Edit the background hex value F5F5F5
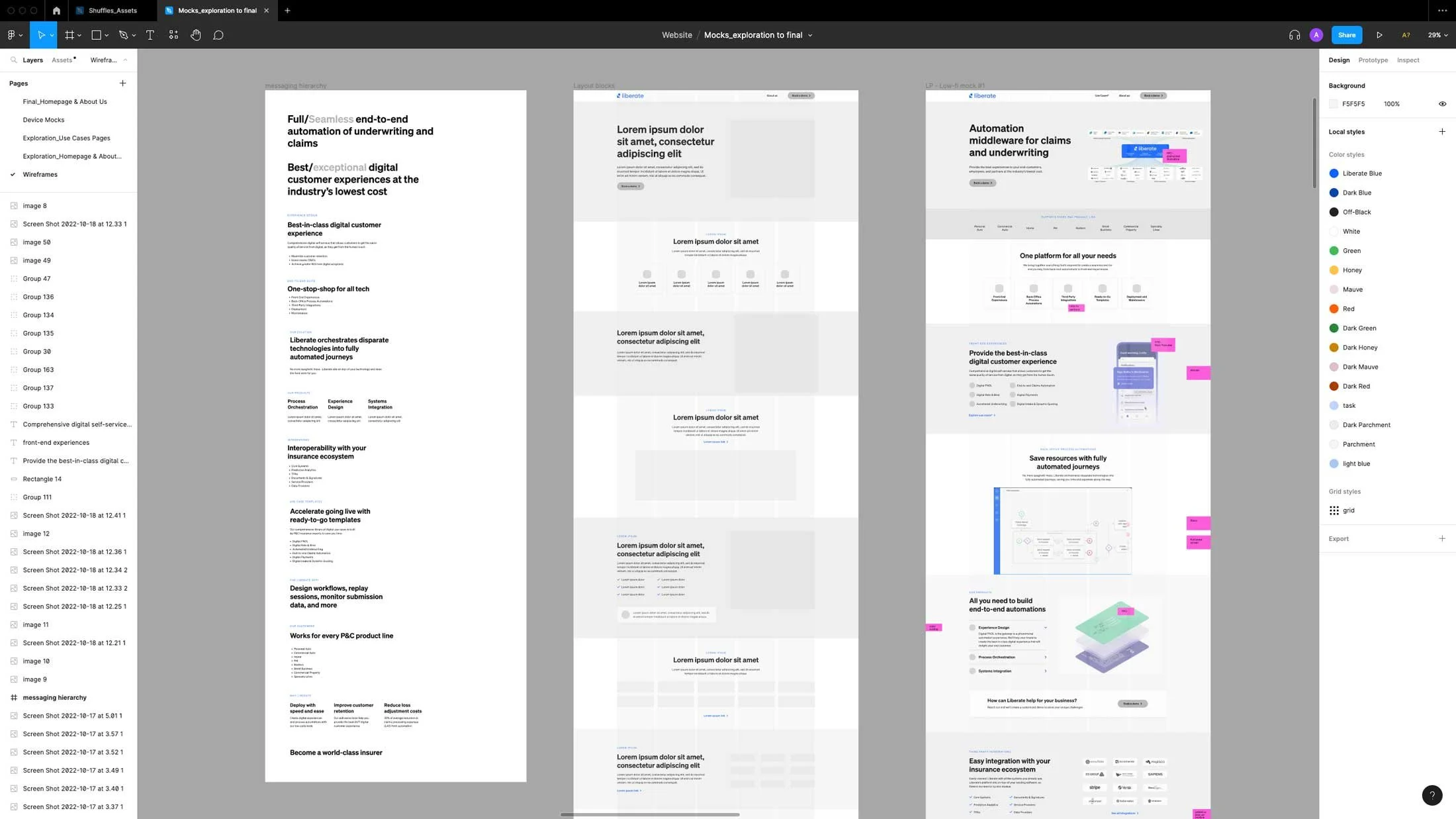Screen dimensions: 1456x819 point(1353,104)
